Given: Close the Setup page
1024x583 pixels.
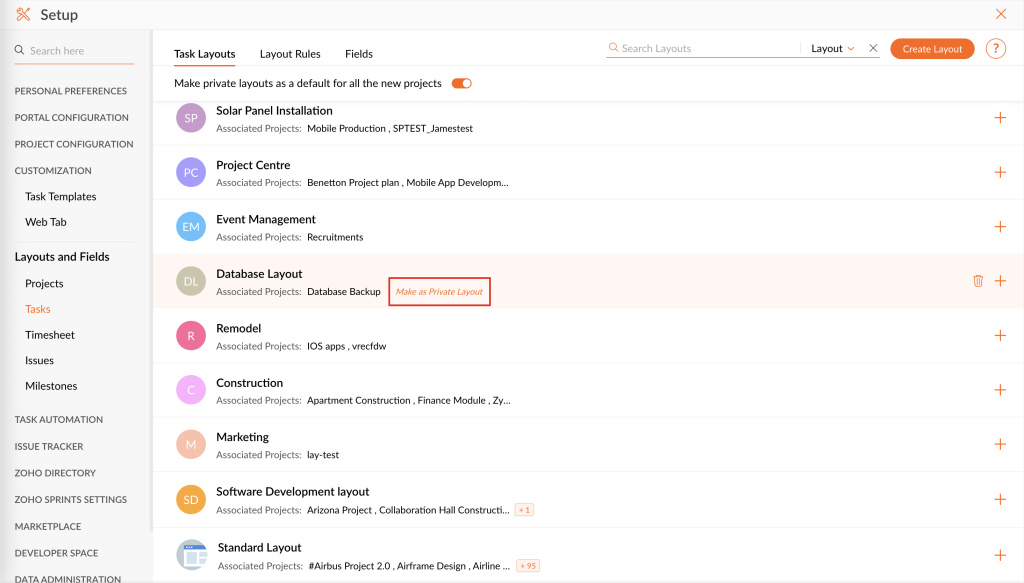Looking at the screenshot, I should [1001, 14].
